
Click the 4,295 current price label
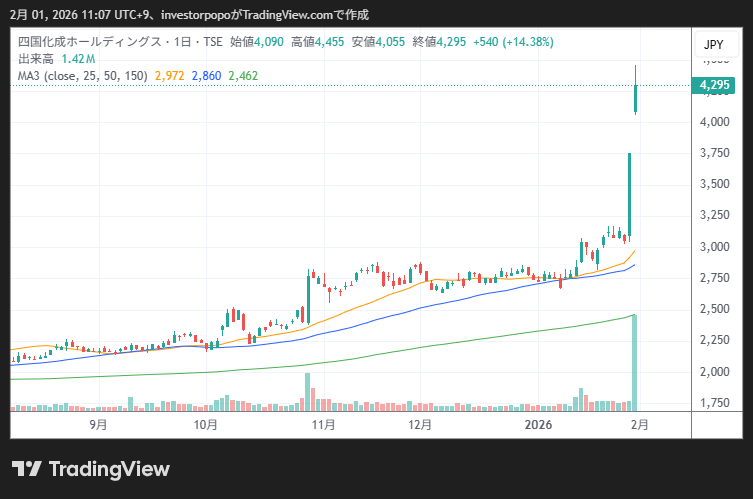click(714, 86)
